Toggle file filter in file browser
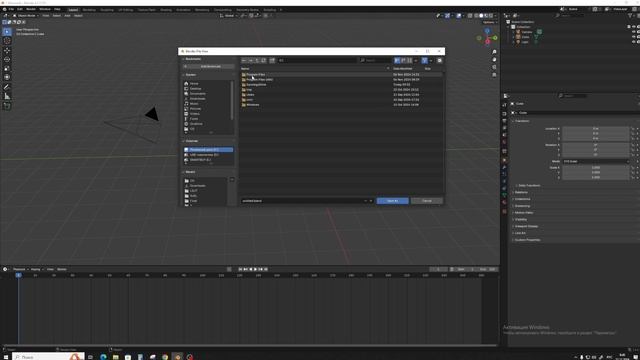640x360 pixels. point(425,60)
